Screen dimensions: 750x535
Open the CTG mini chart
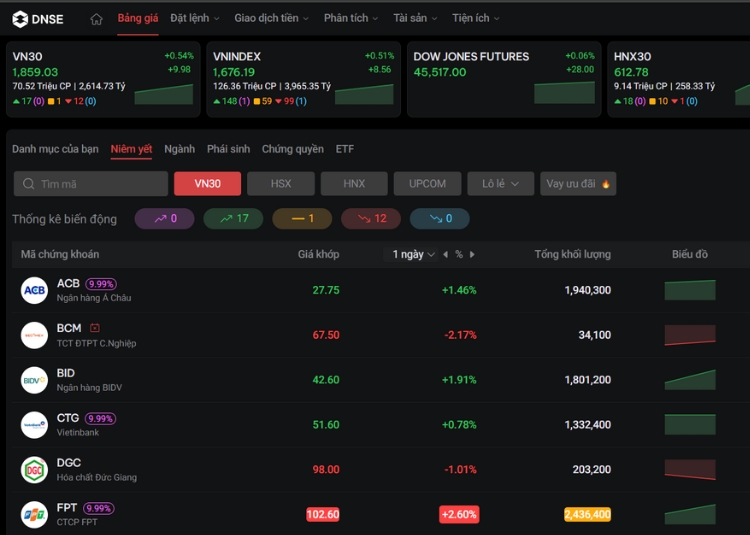click(690, 425)
